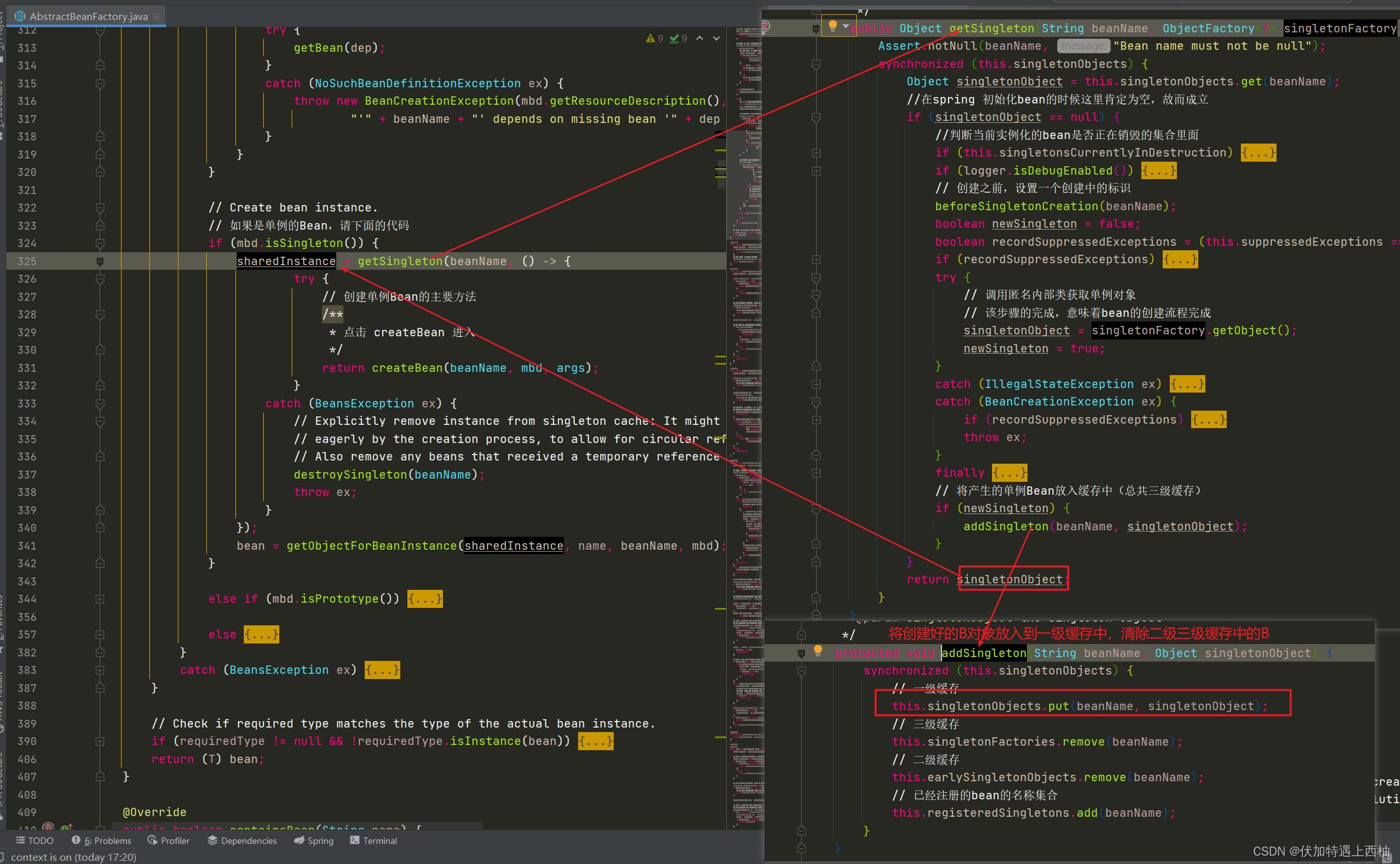The image size is (1400, 864).
Task: Toggle the gutter marker on line 325
Action: 100,261
